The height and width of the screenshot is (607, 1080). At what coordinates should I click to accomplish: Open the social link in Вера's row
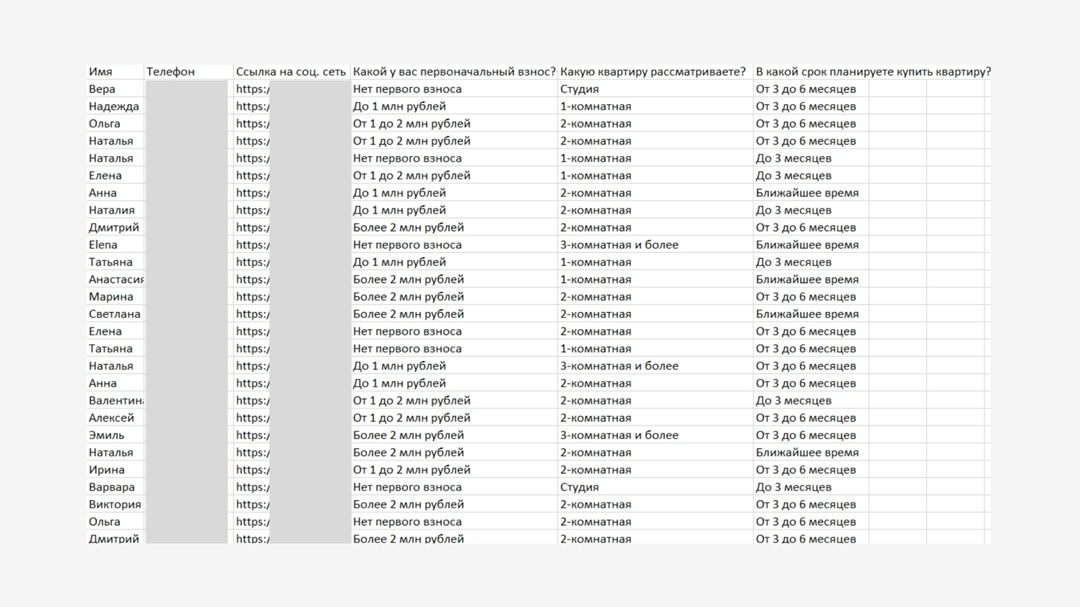click(x=252, y=89)
